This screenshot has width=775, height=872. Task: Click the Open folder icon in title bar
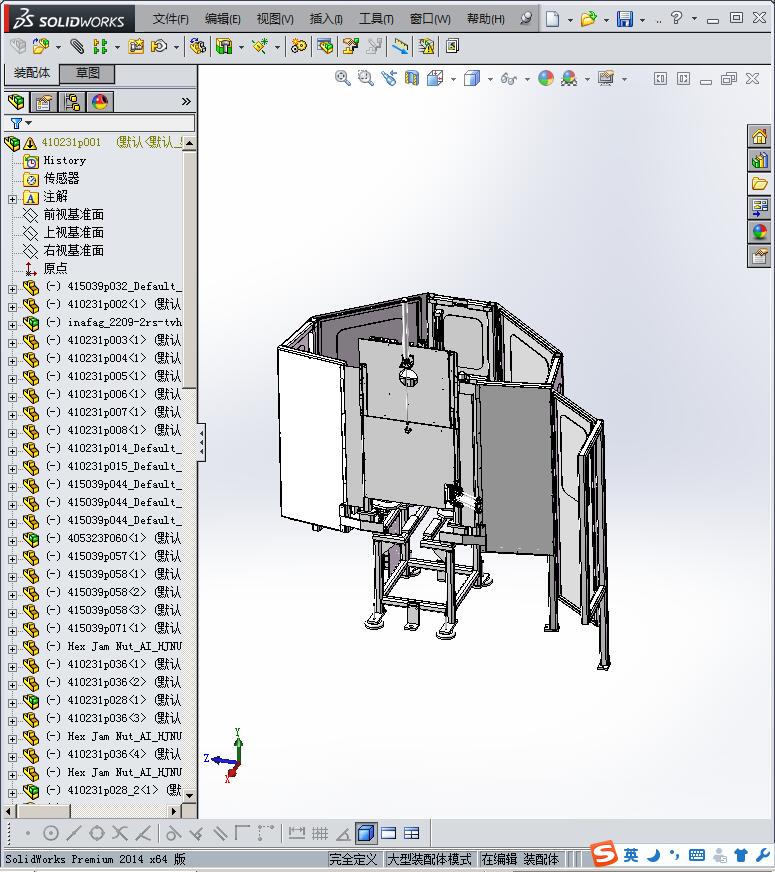tap(588, 19)
